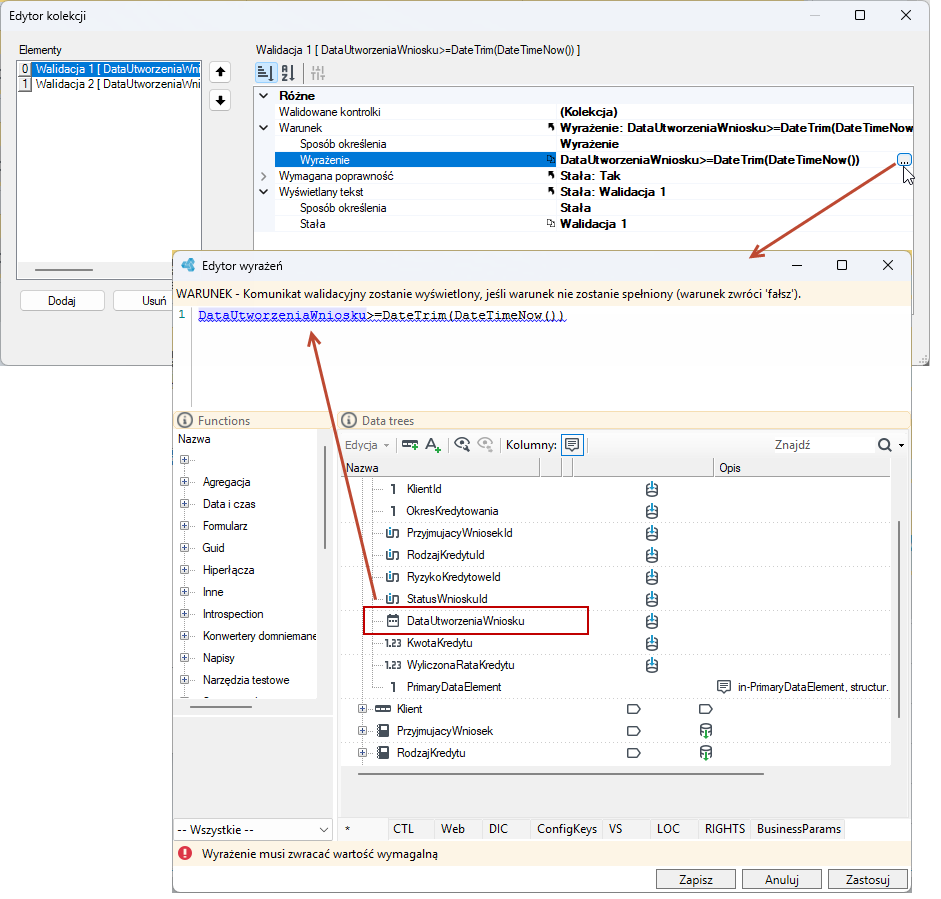941x899 pixels.
Task: Expand the Data i czas functions node
Action: tap(184, 504)
